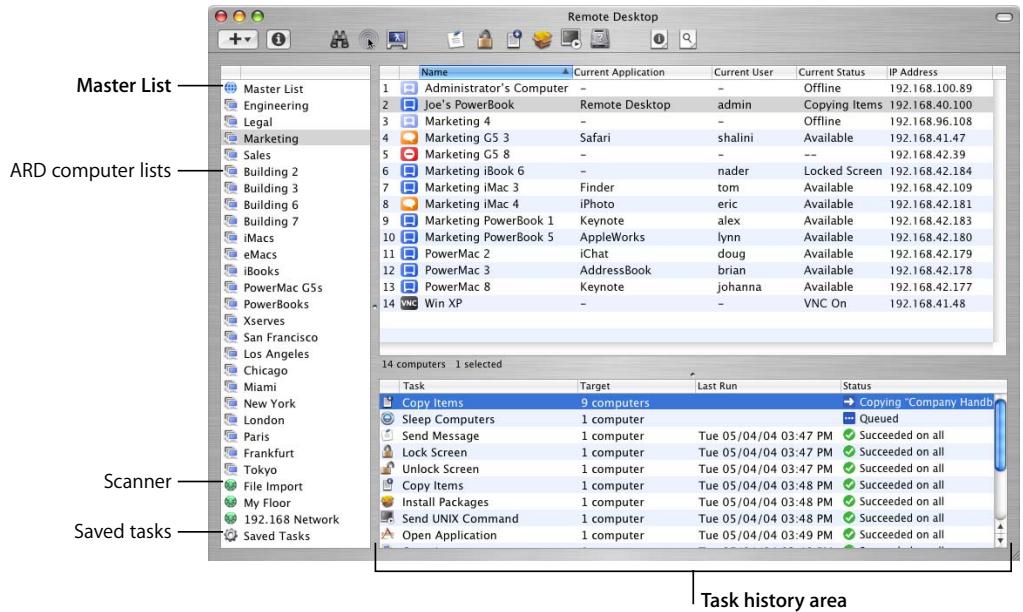Click the Get Info button beside Add
Image resolution: width=1023 pixels, height=612 pixels.
tap(279, 39)
